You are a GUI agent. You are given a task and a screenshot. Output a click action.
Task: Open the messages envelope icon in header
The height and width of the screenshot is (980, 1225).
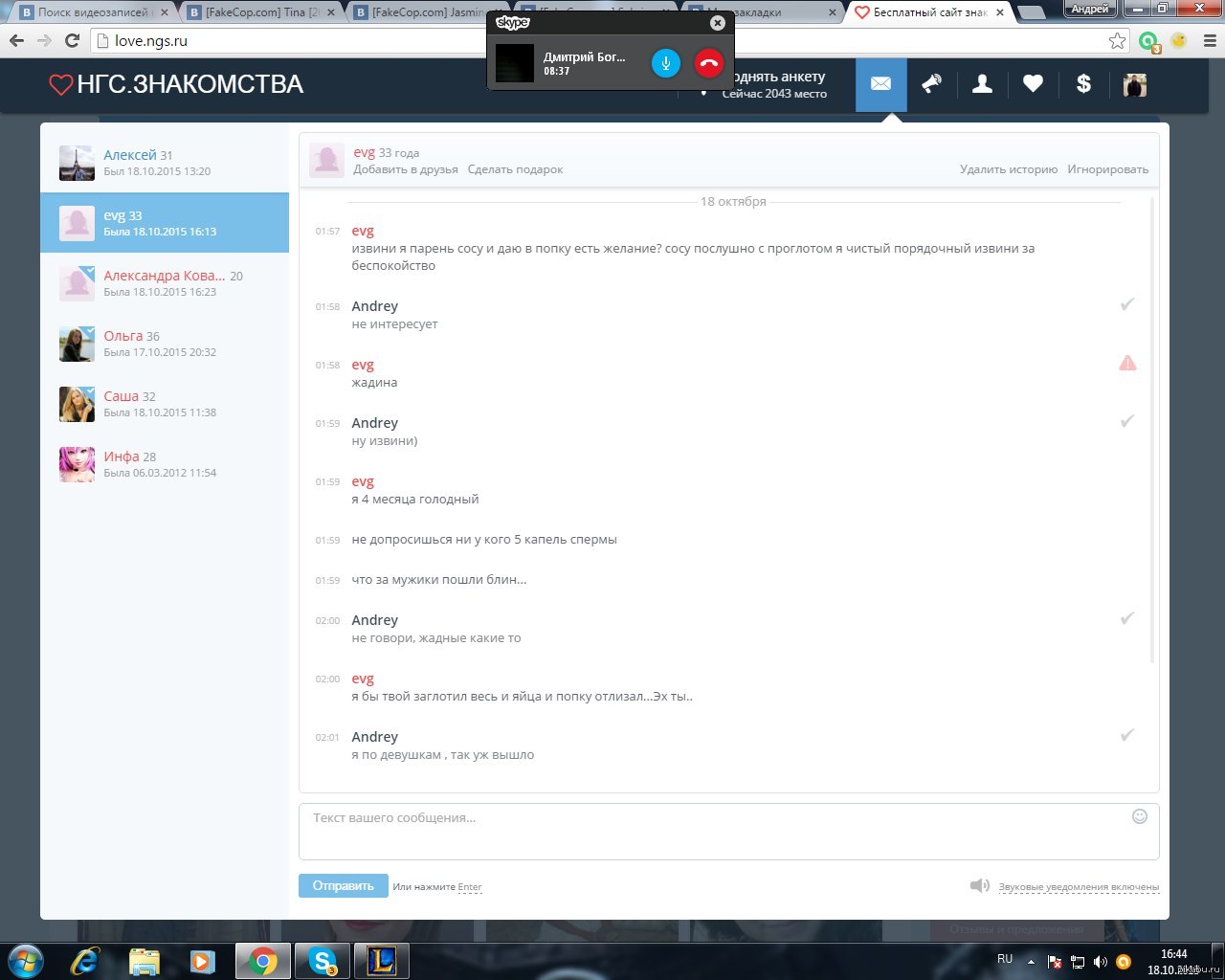(880, 84)
